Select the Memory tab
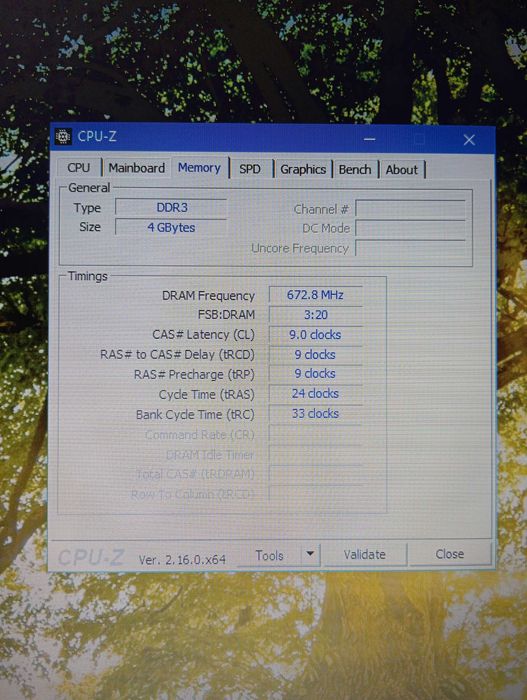 pos(200,168)
